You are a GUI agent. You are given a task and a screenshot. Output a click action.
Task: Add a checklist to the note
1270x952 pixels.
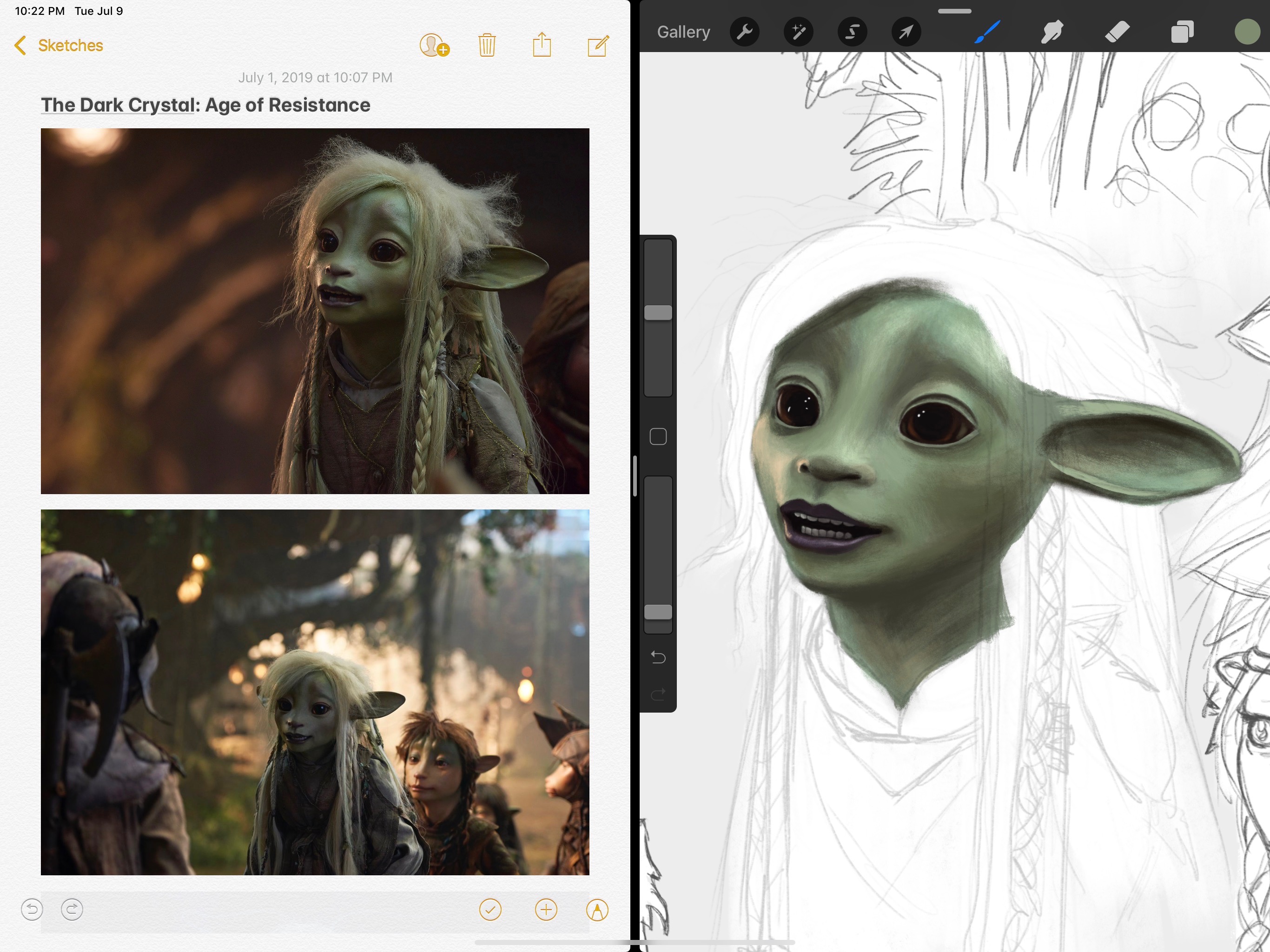pyautogui.click(x=490, y=910)
